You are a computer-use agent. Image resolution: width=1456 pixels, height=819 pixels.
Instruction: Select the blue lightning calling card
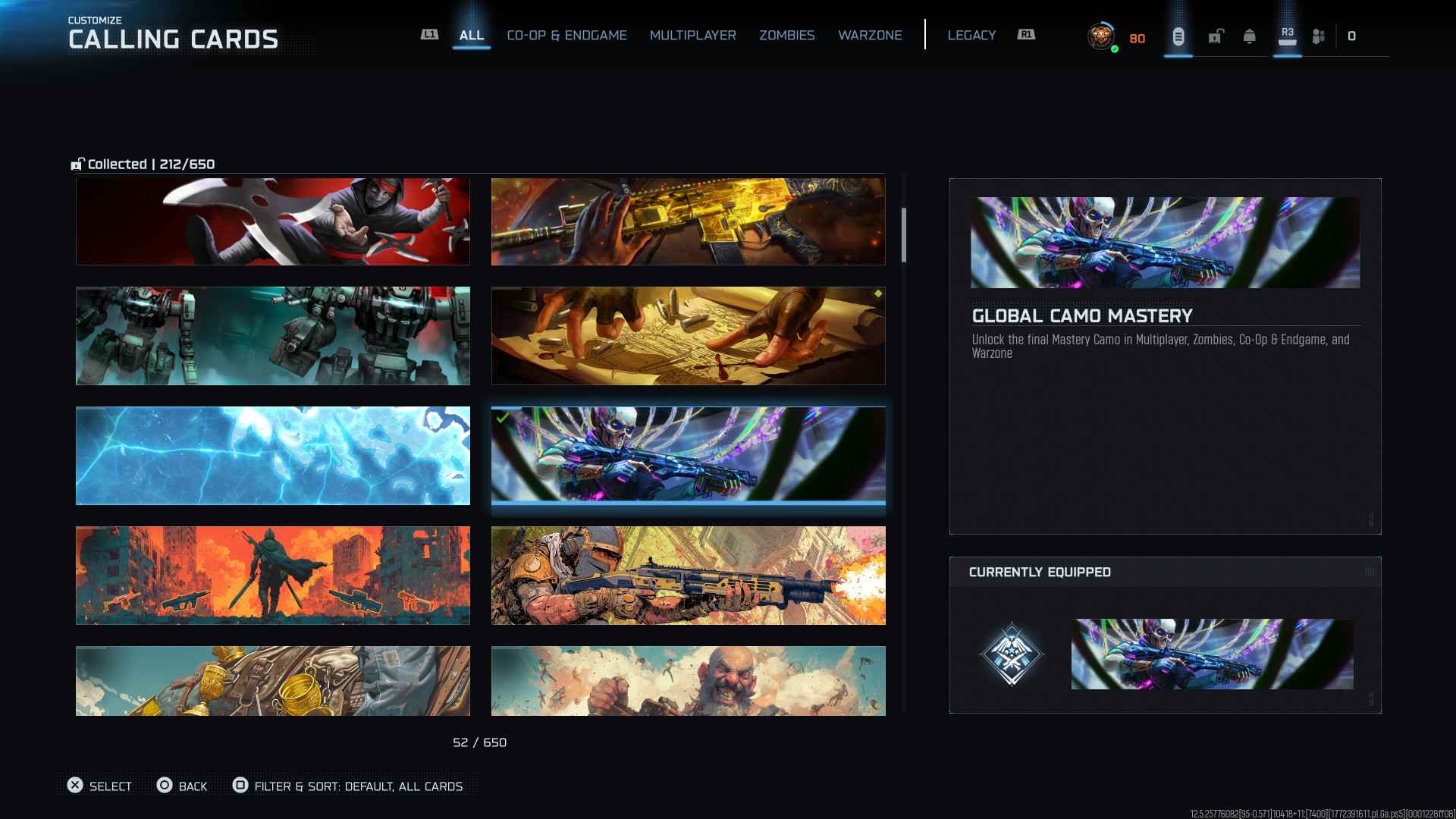(x=272, y=456)
